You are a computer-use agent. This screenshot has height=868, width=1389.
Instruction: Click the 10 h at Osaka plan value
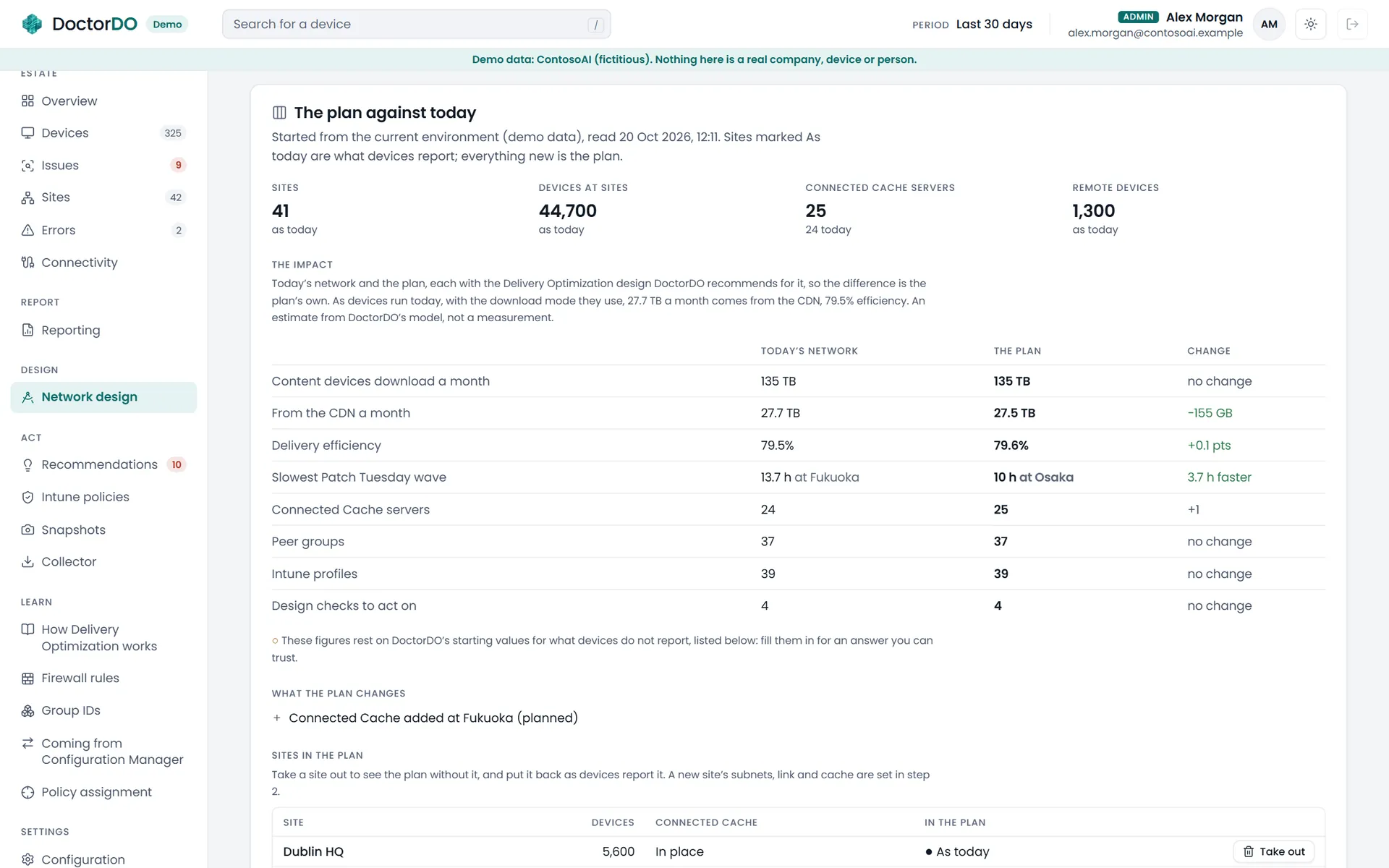point(1033,477)
